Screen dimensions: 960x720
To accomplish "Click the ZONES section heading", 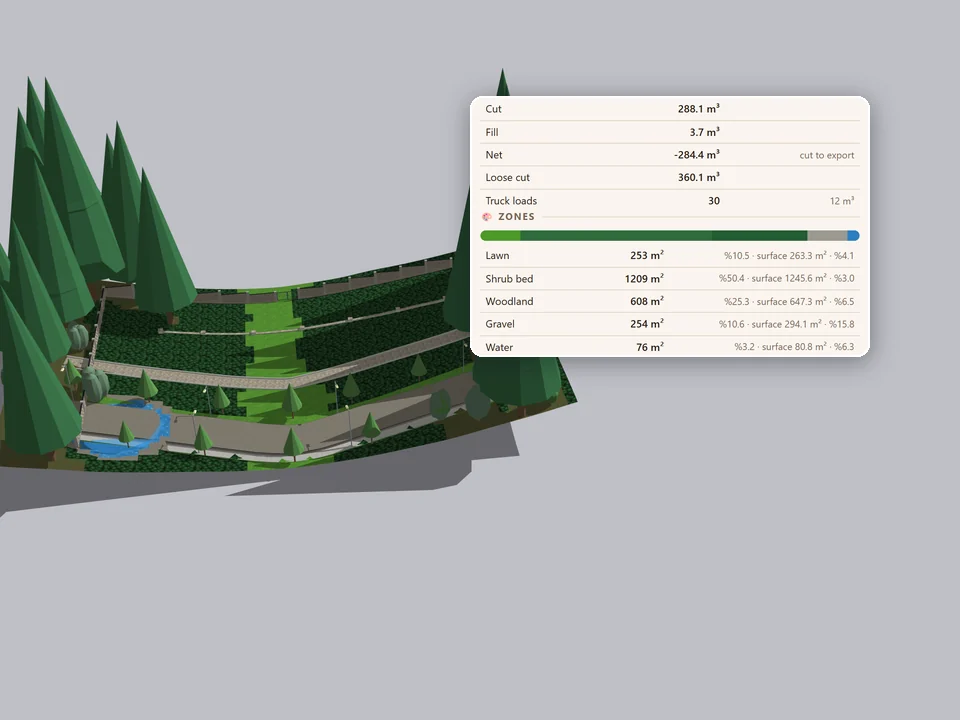I will (x=516, y=217).
